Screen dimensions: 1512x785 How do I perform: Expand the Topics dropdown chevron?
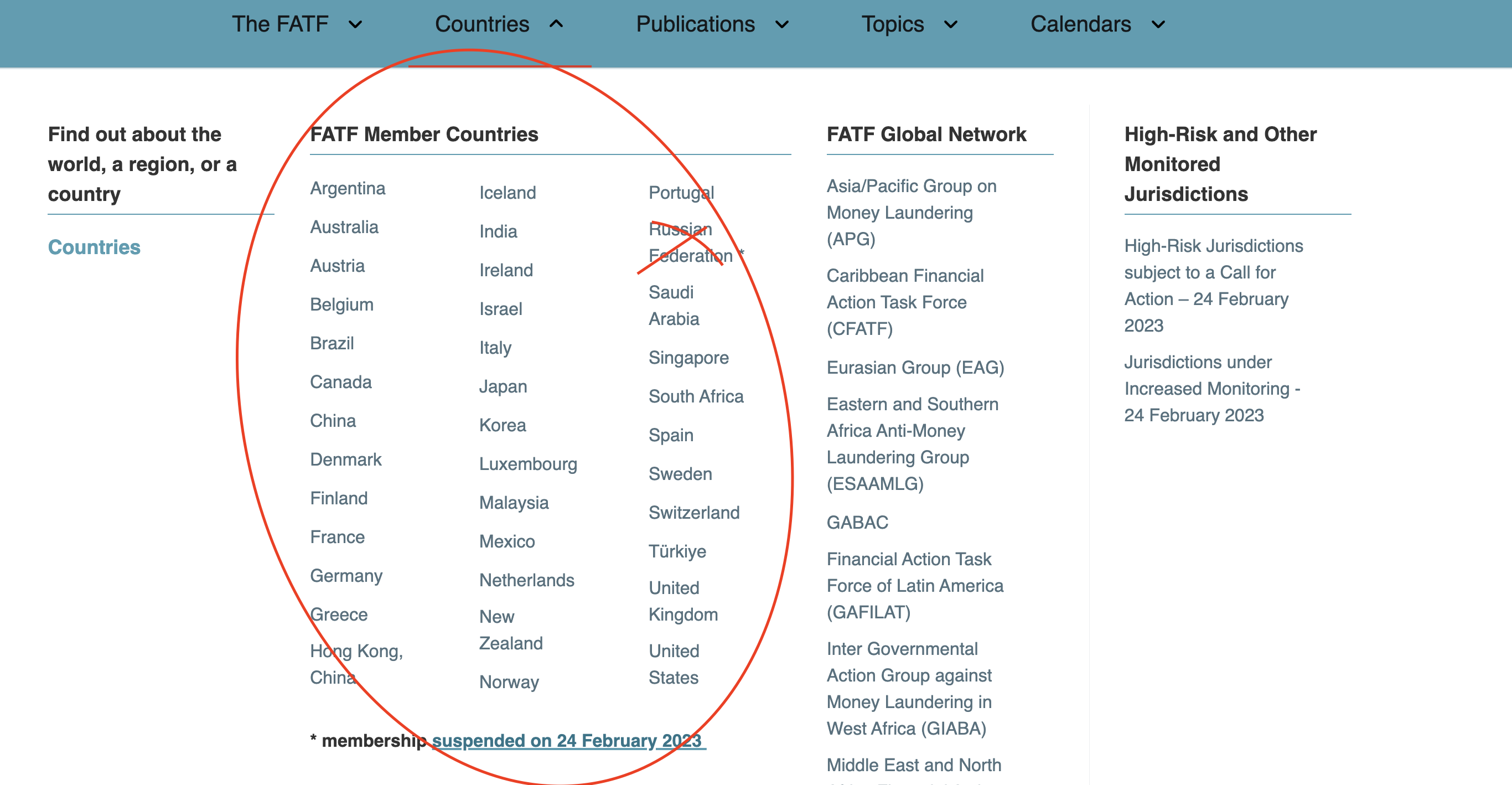[x=950, y=24]
